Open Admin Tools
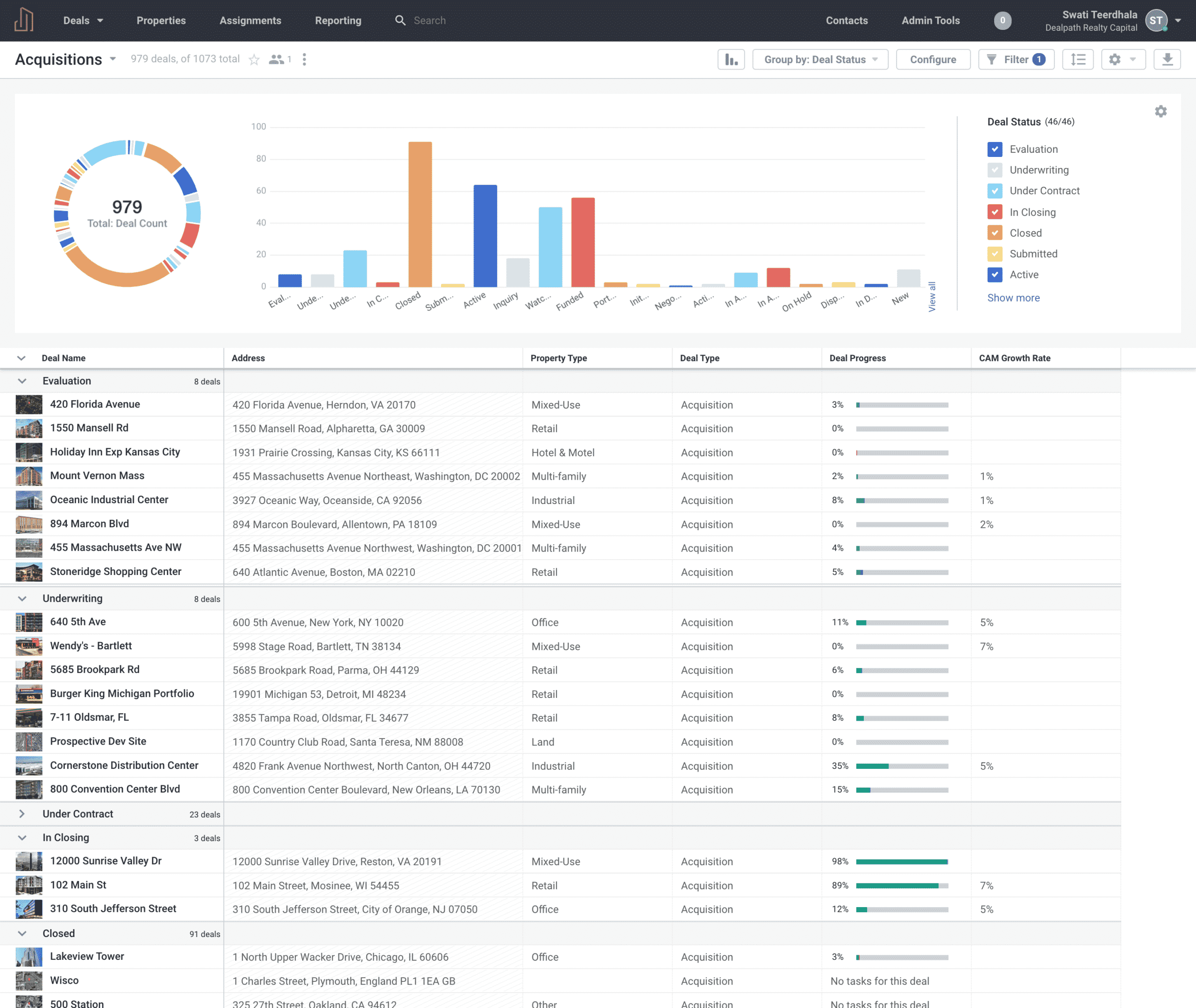Viewport: 1196px width, 1008px height. point(930,20)
